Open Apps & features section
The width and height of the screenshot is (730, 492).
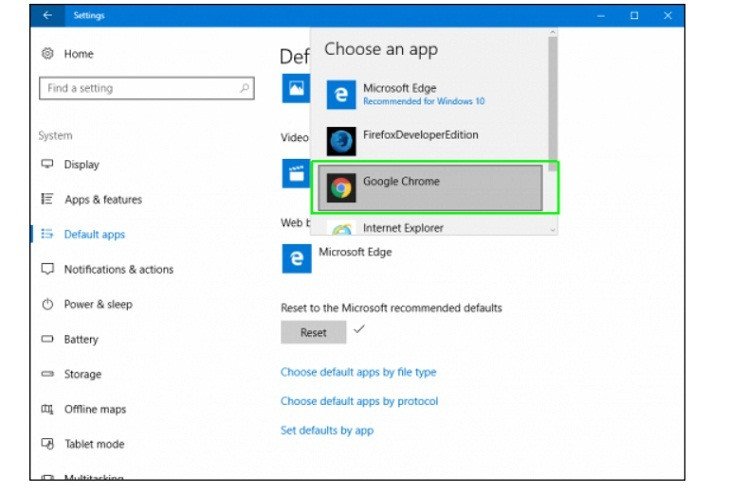(x=103, y=199)
